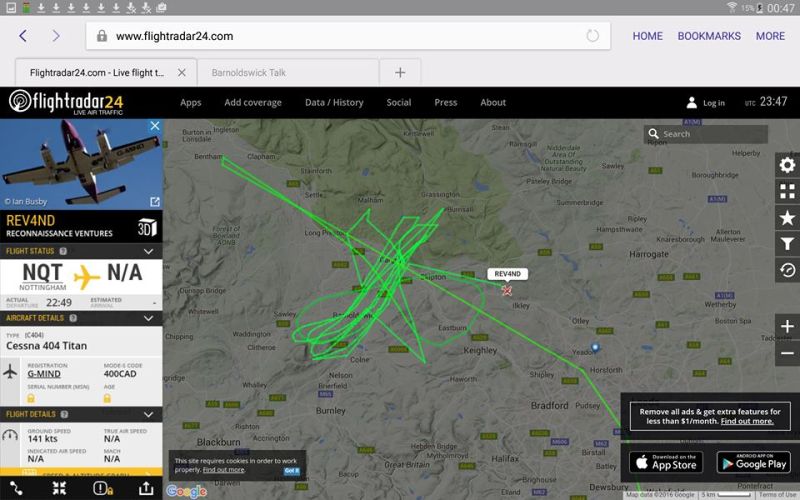Image resolution: width=800 pixels, height=500 pixels.
Task: Click the Cessna 404 Titan aircraft type
Action: click(x=46, y=346)
